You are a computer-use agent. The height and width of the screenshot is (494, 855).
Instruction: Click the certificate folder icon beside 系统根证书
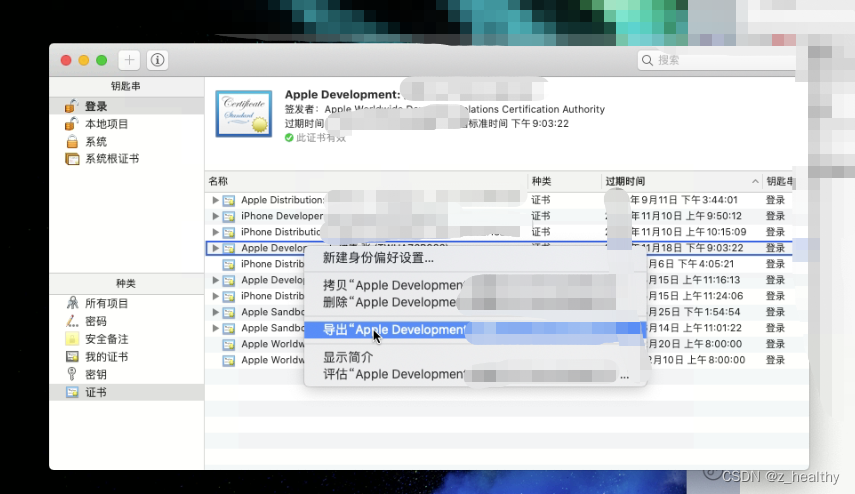click(x=72, y=159)
